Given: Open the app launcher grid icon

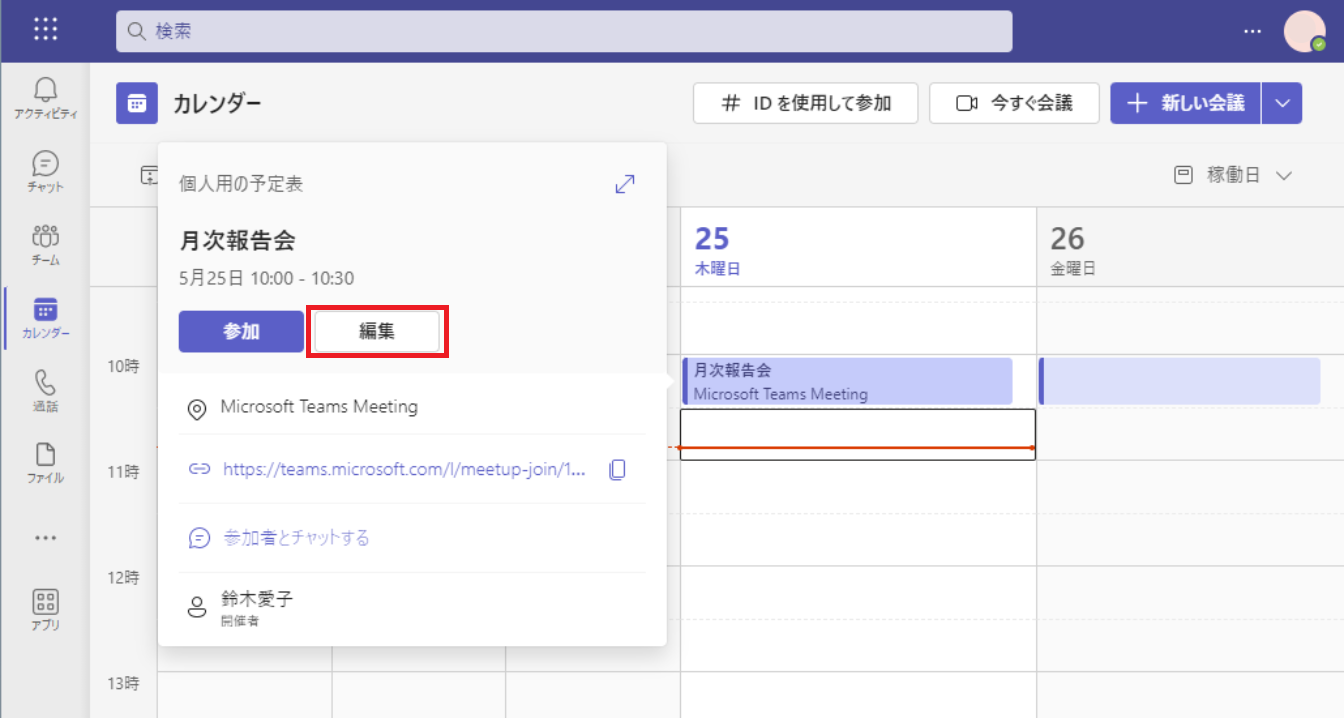Looking at the screenshot, I should click(x=46, y=30).
